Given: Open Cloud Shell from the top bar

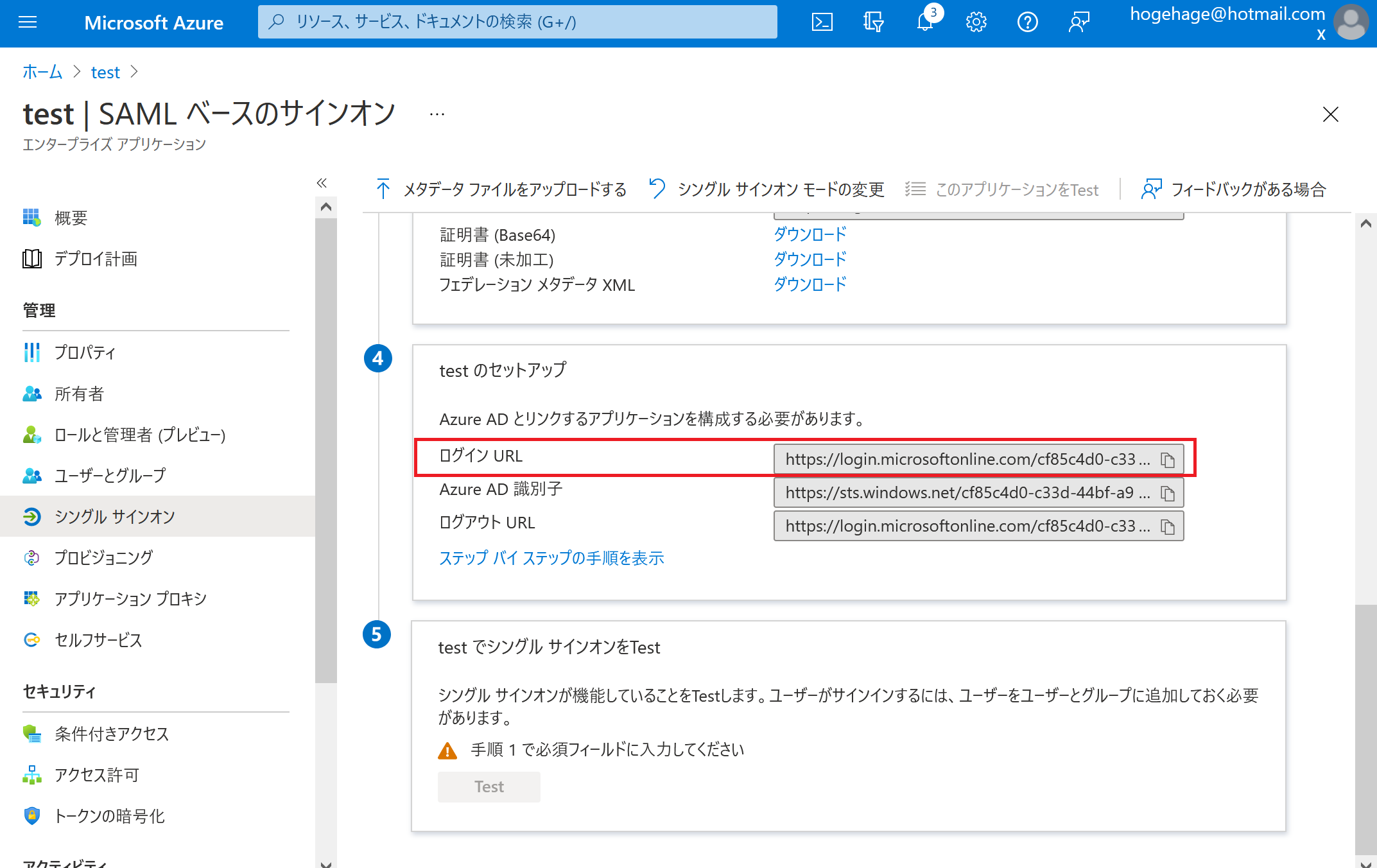Looking at the screenshot, I should (822, 22).
